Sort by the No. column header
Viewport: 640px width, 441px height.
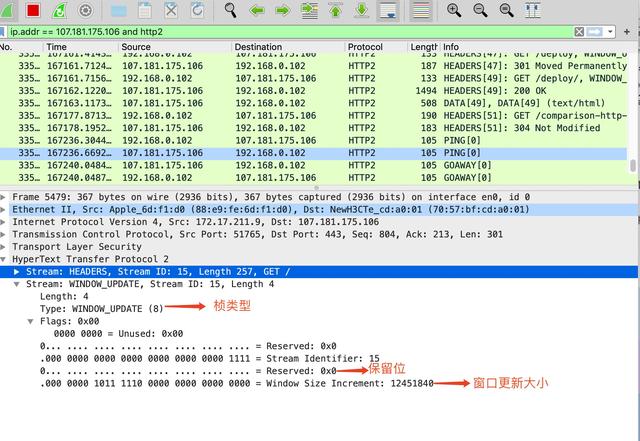pyautogui.click(x=20, y=47)
